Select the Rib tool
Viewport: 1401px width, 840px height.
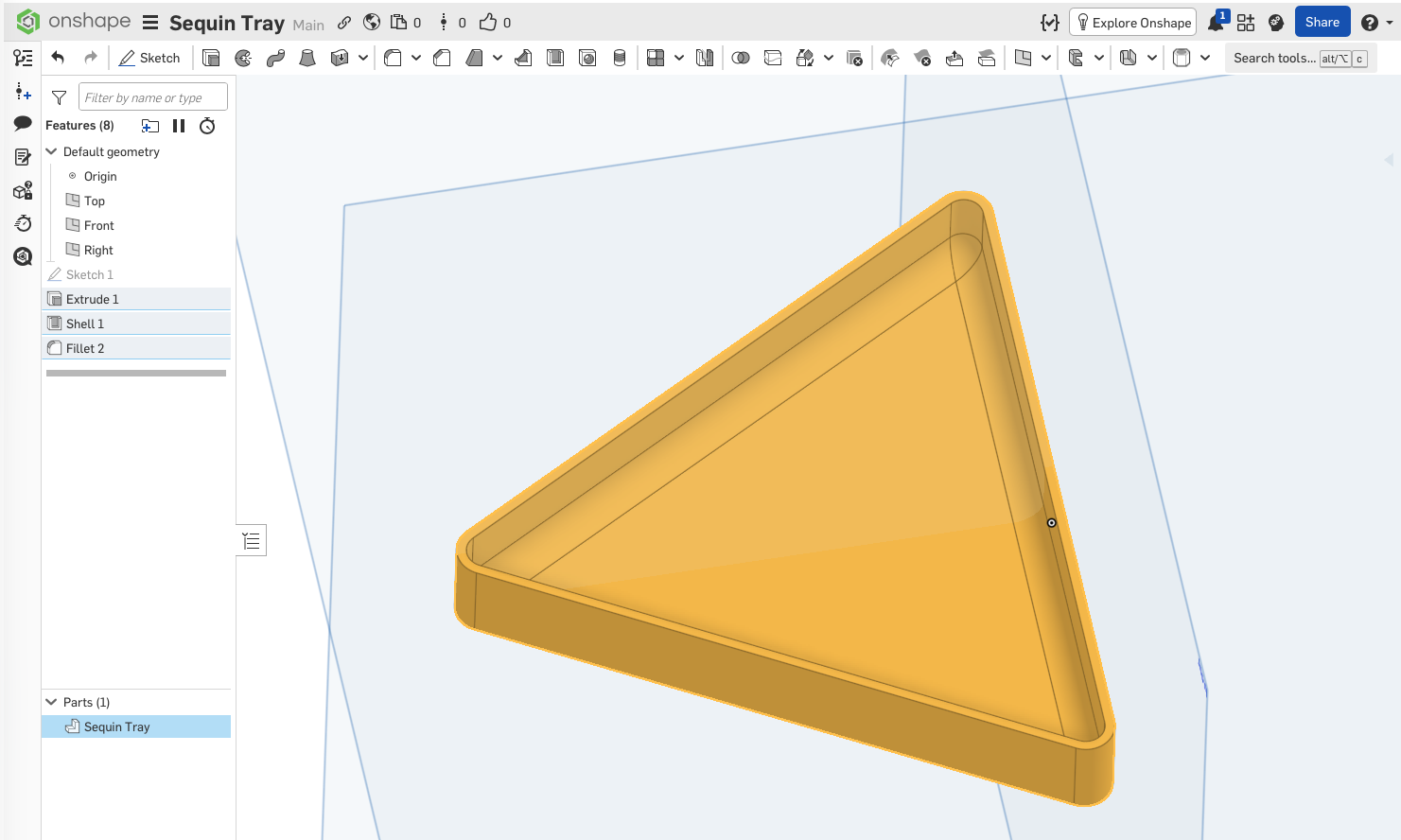pyautogui.click(x=523, y=58)
